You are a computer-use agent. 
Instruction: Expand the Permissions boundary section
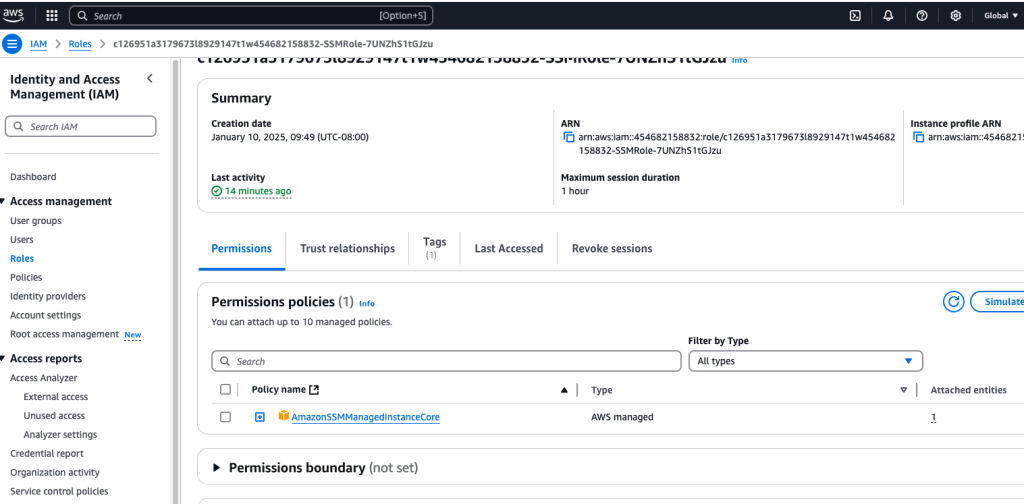217,468
